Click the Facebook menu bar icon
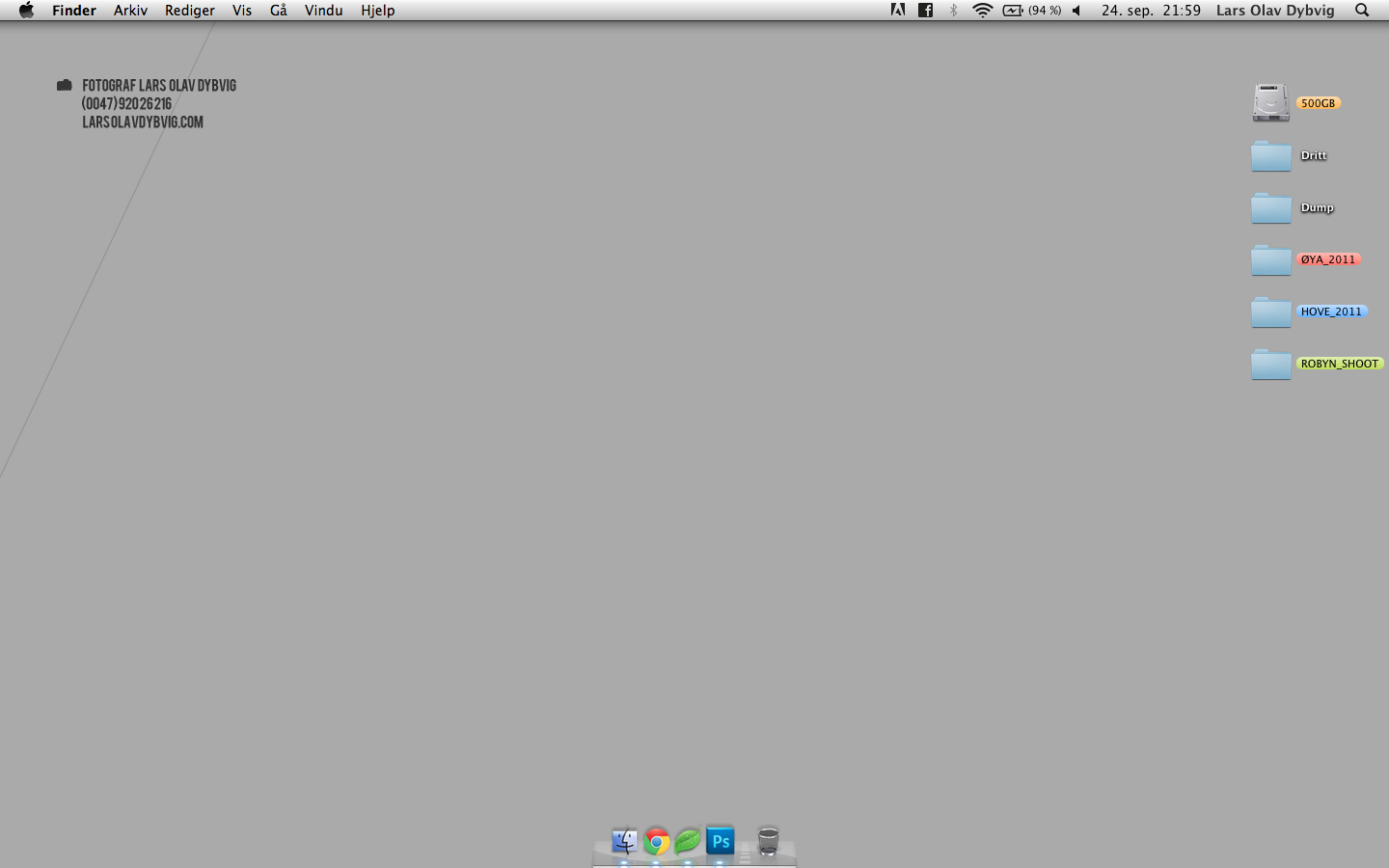1389x868 pixels. pos(926,11)
